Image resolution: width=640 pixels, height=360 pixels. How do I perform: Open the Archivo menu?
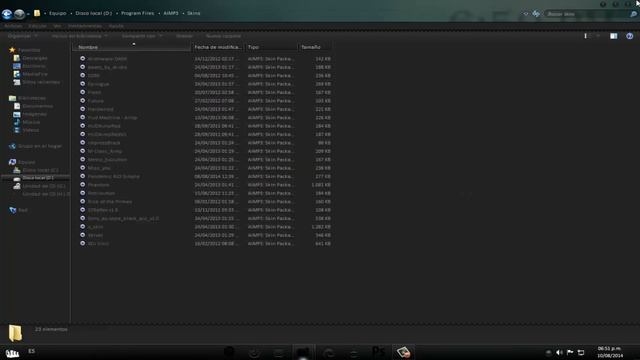tap(13, 26)
